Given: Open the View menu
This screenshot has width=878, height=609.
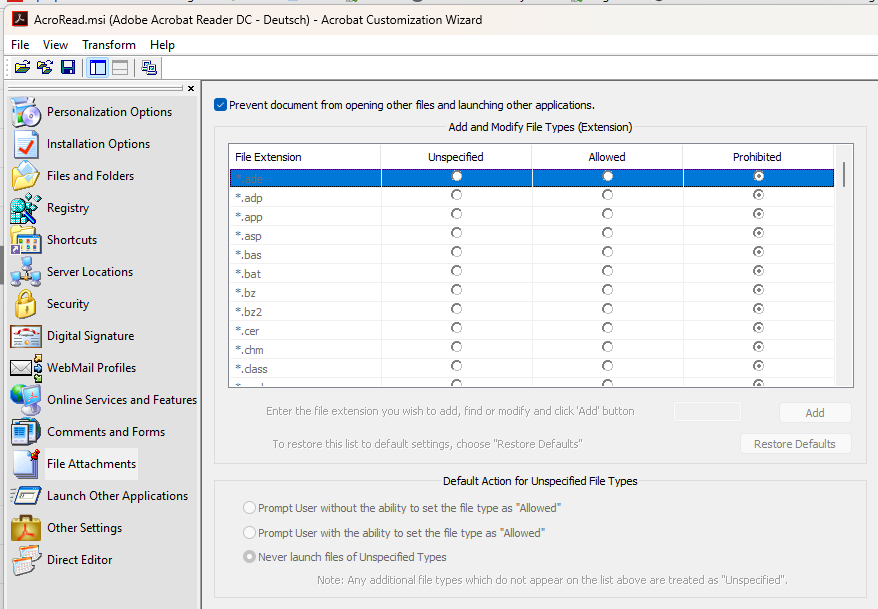Looking at the screenshot, I should pos(56,45).
